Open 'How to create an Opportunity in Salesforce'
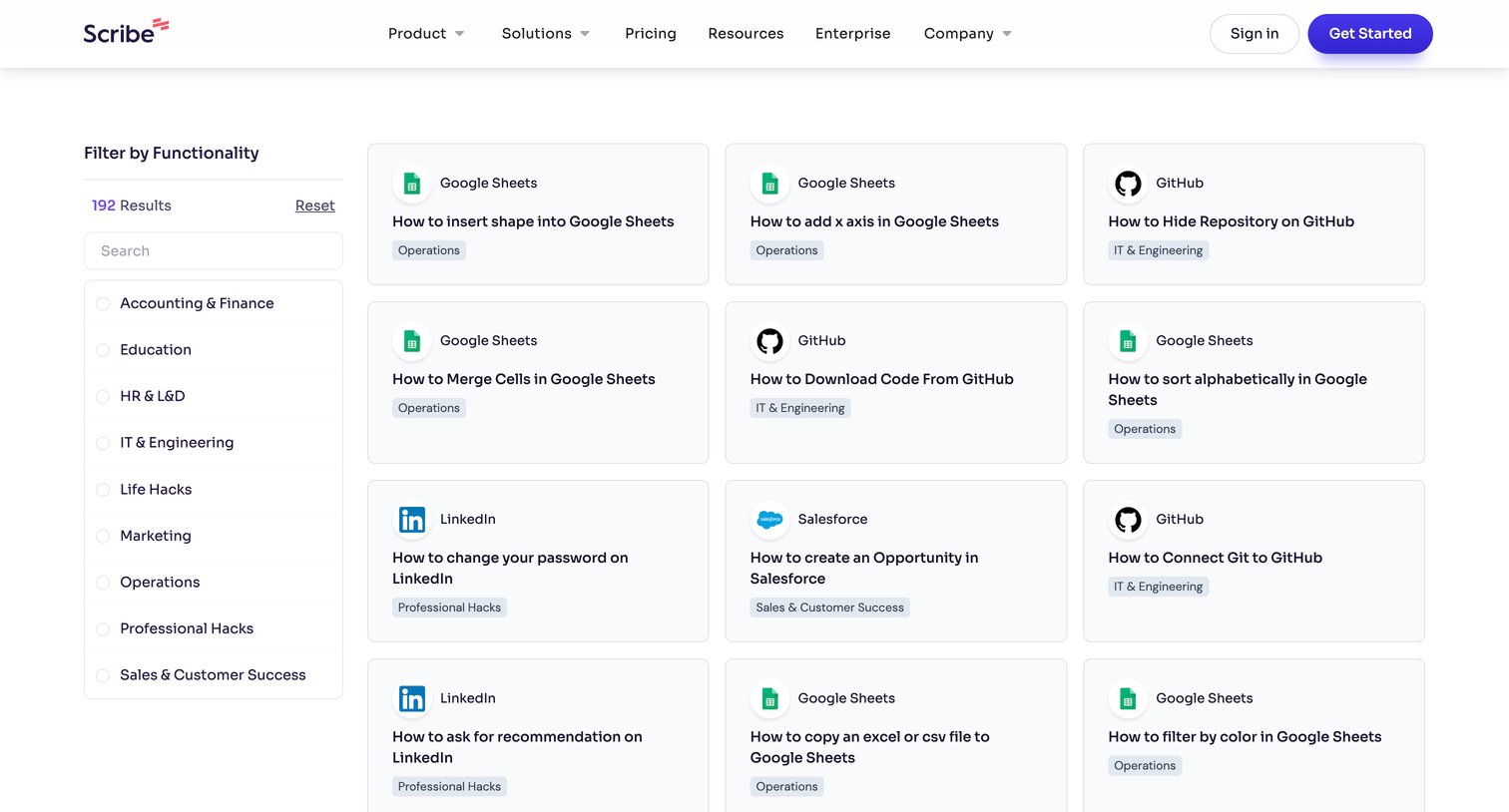 864,568
